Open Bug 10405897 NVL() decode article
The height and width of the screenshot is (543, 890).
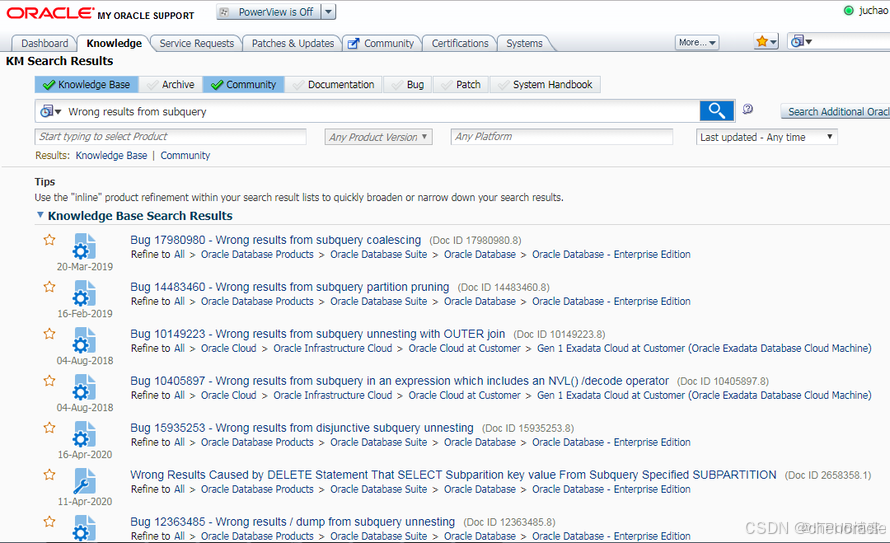400,381
